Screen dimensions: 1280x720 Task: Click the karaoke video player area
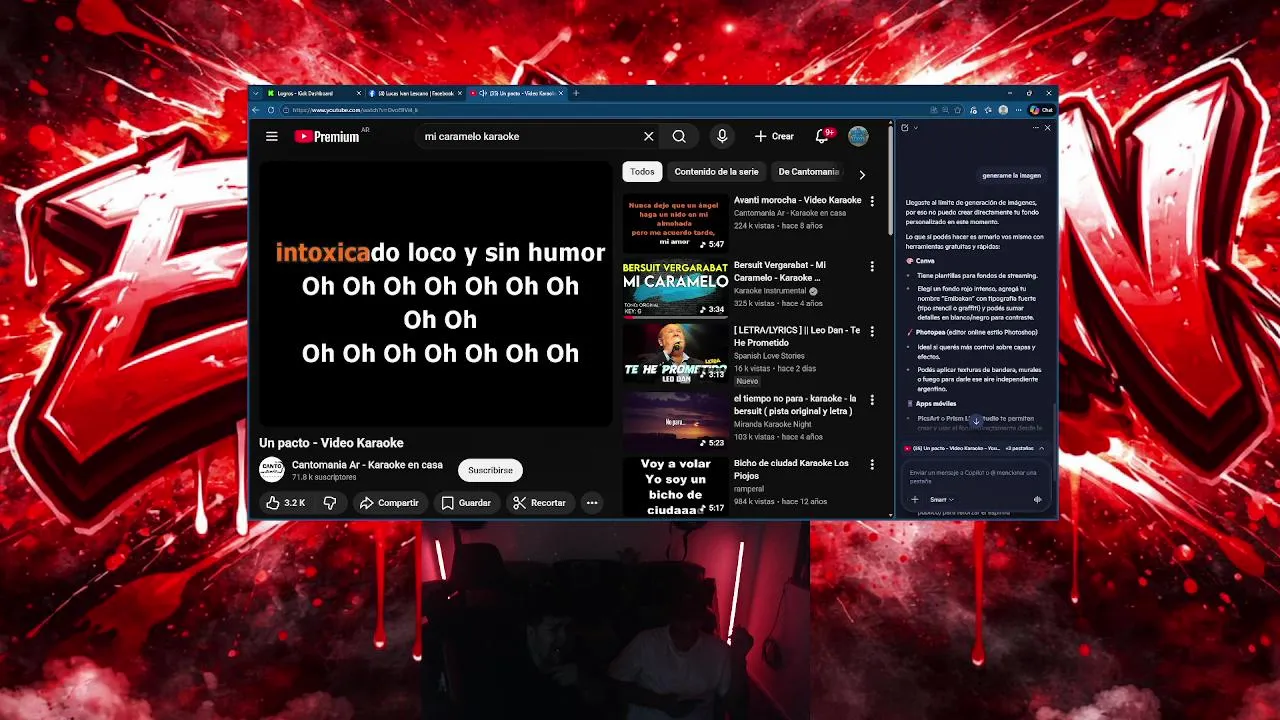tap(435, 294)
